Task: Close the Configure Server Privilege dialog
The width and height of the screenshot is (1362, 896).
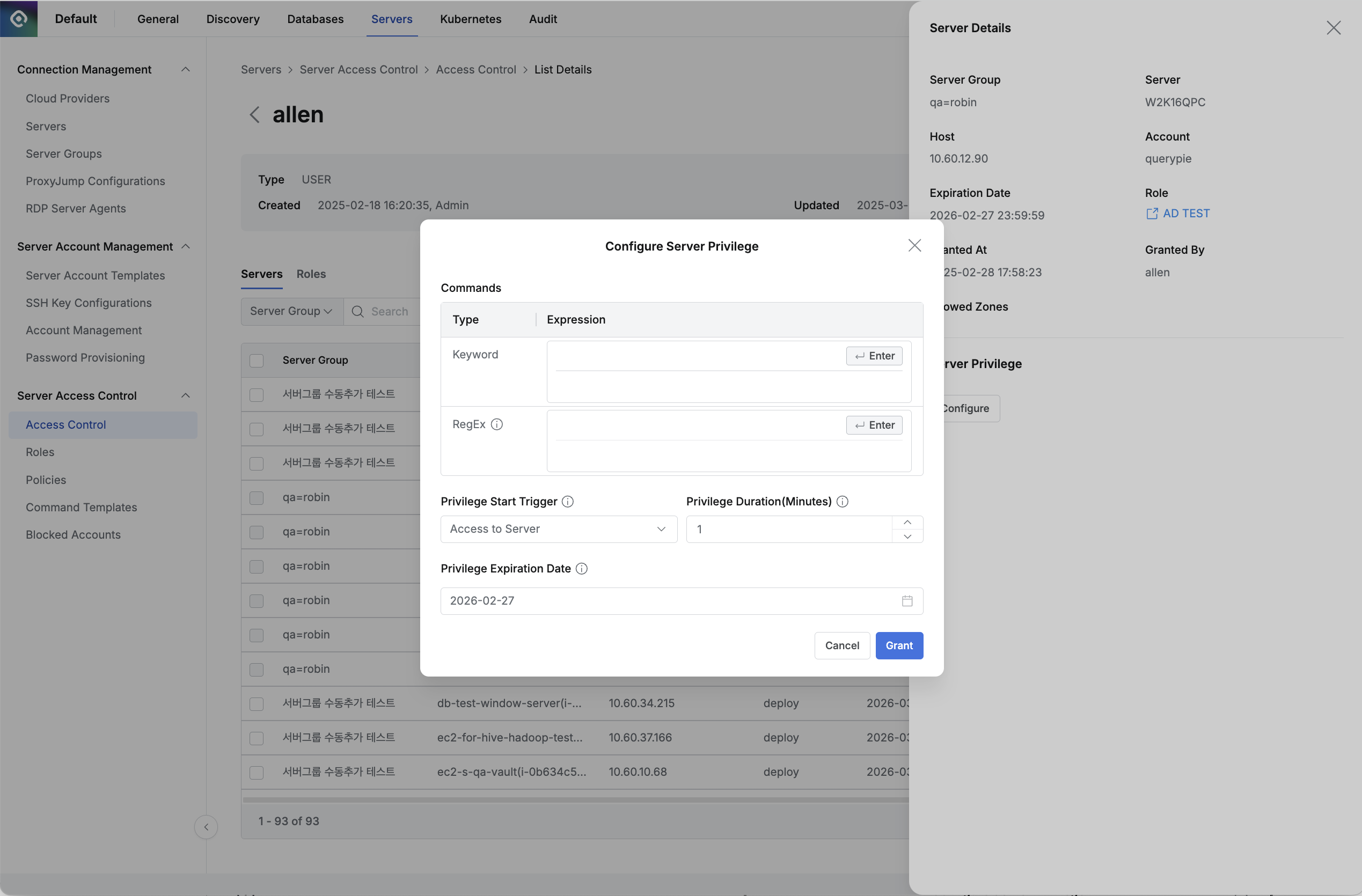Action: pos(914,245)
